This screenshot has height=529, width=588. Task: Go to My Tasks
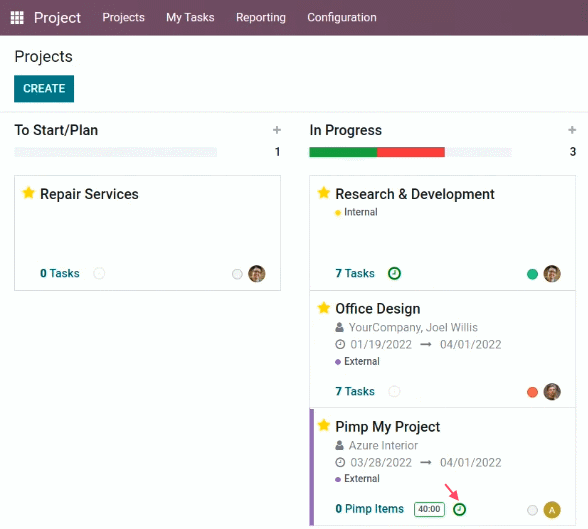click(190, 18)
